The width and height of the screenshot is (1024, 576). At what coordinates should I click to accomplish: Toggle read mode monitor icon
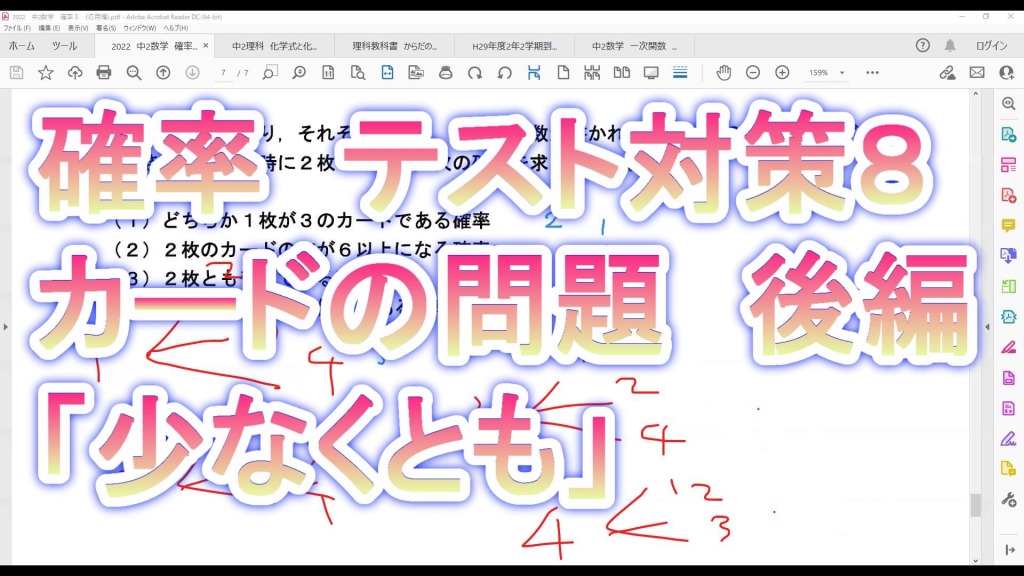tap(651, 73)
